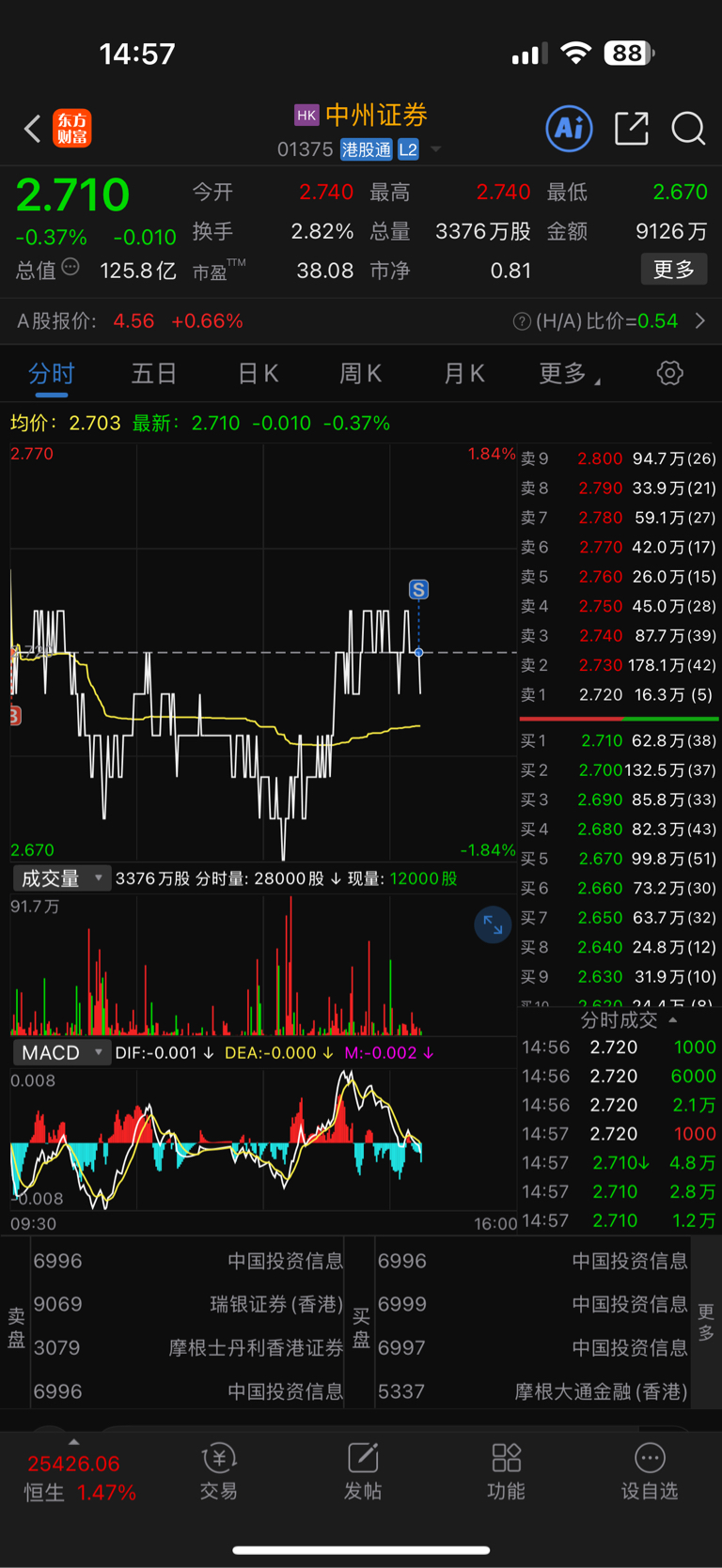Open A股报价 4.56 link

(x=130, y=321)
